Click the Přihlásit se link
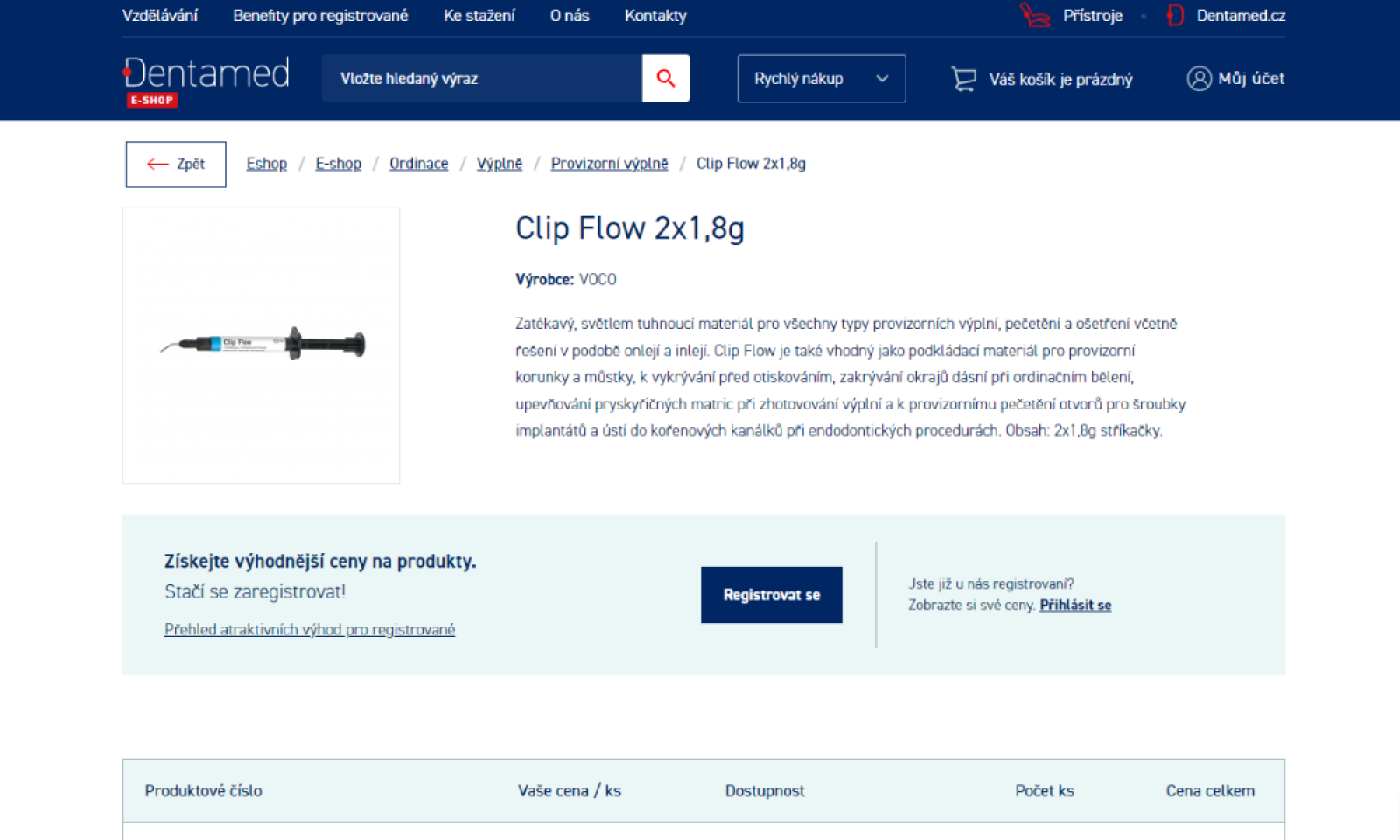 pyautogui.click(x=1075, y=605)
